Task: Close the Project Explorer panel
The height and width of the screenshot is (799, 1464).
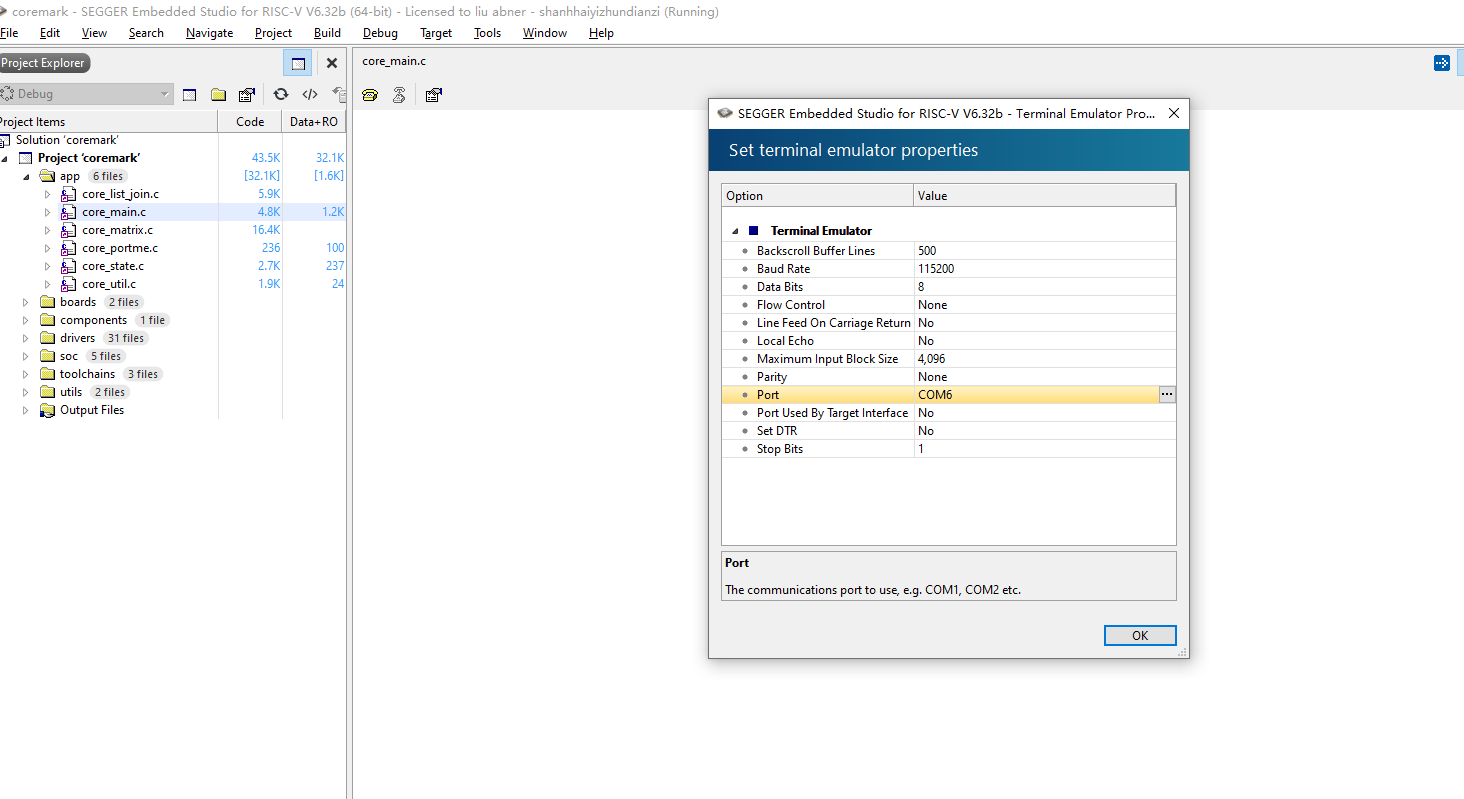Action: pos(332,63)
